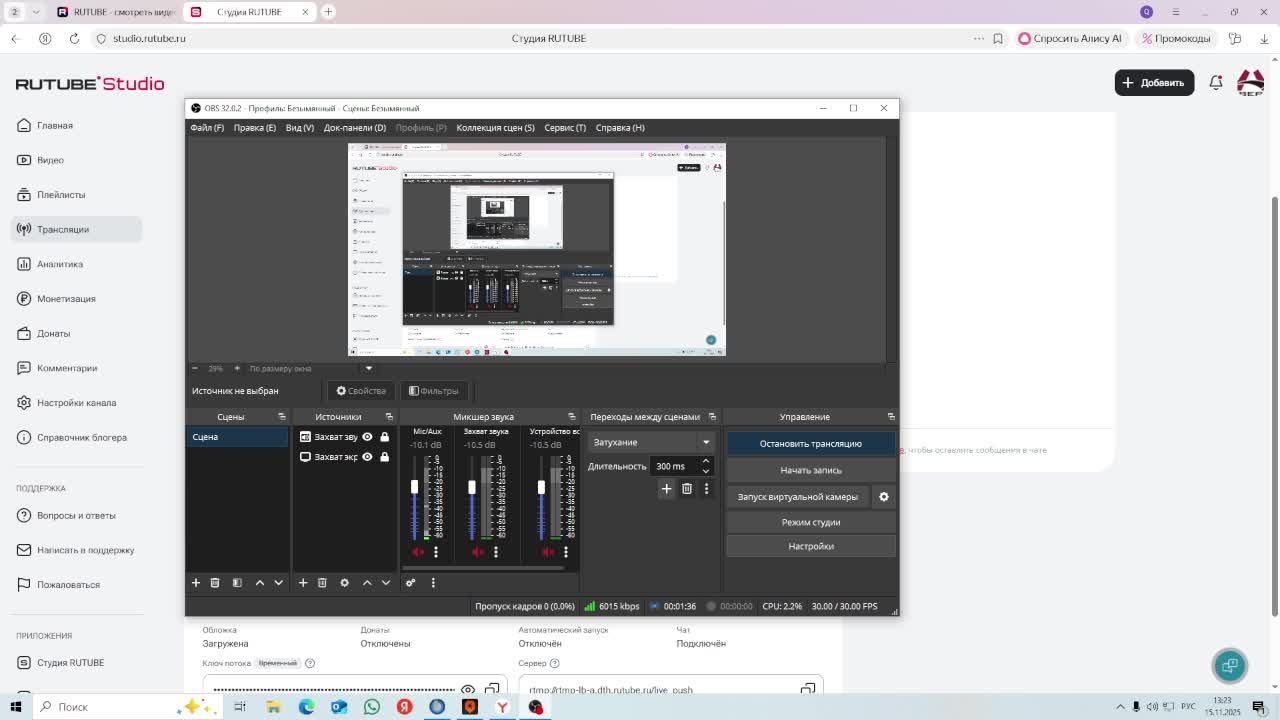
Task: Open the preview scaling dropdown arrow
Action: (368, 368)
